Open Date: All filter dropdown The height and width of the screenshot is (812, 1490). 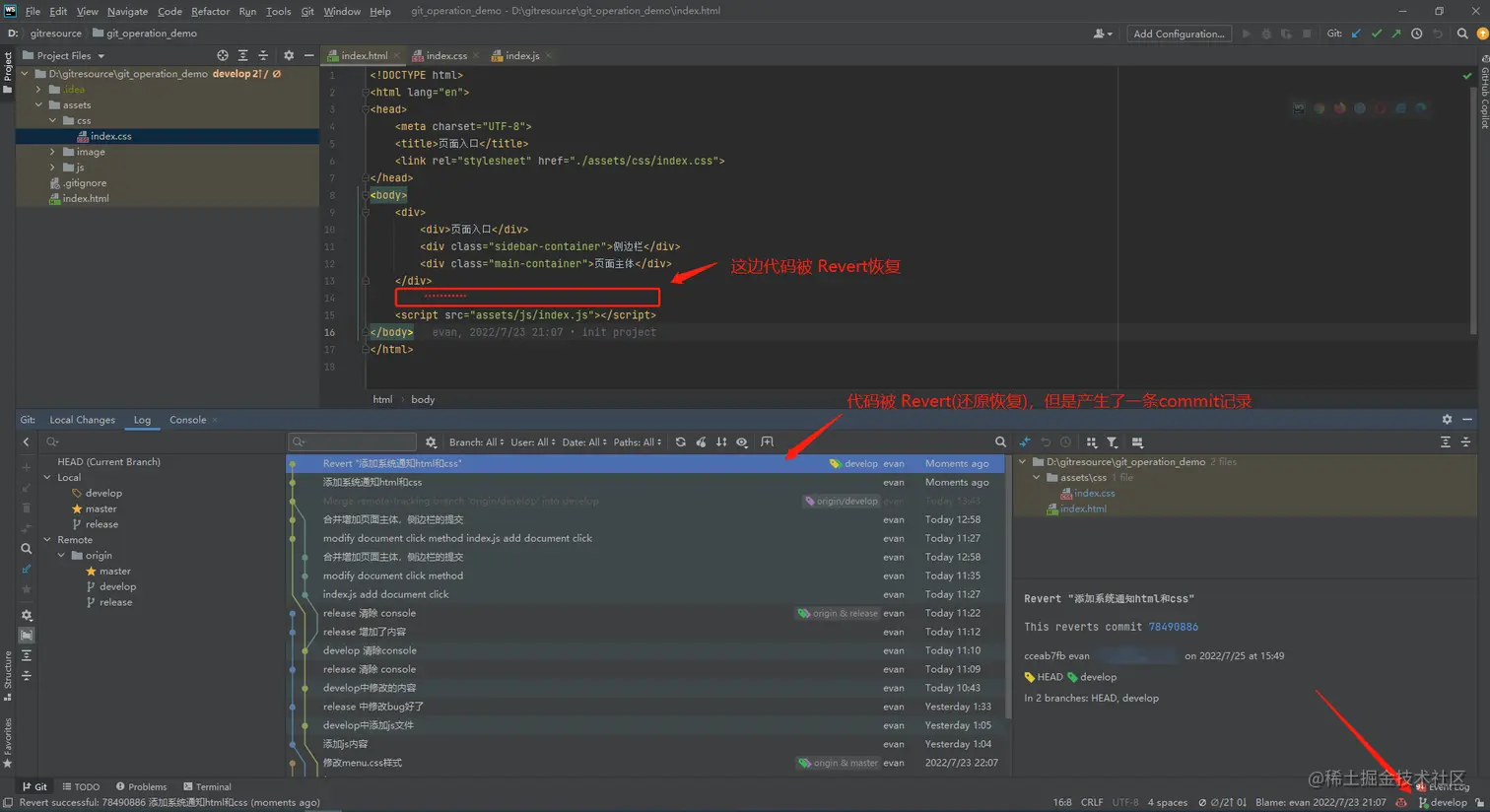[x=585, y=442]
